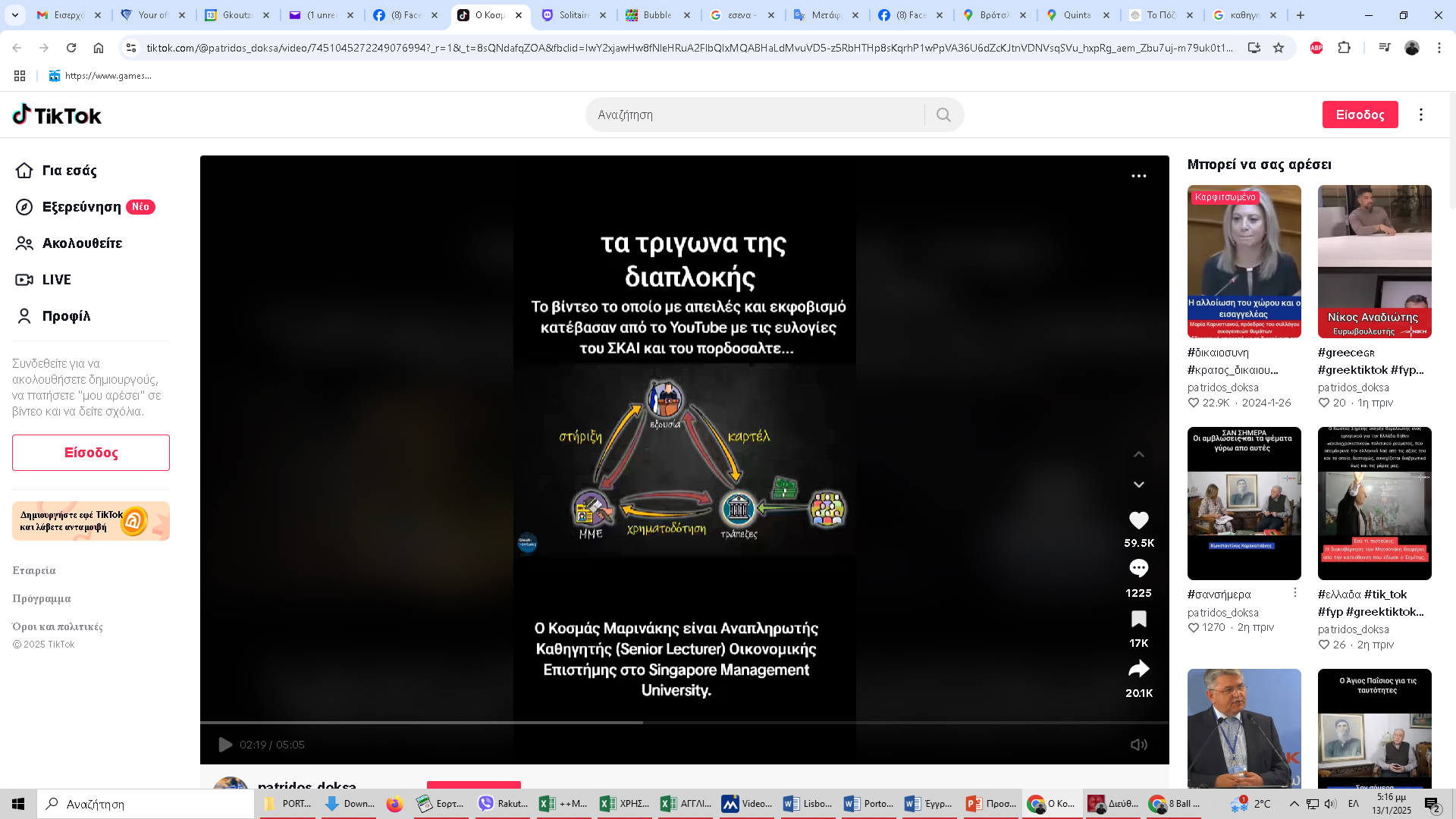The width and height of the screenshot is (1456, 819).
Task: Click the #greece hashtag caption
Action: 1346,353
